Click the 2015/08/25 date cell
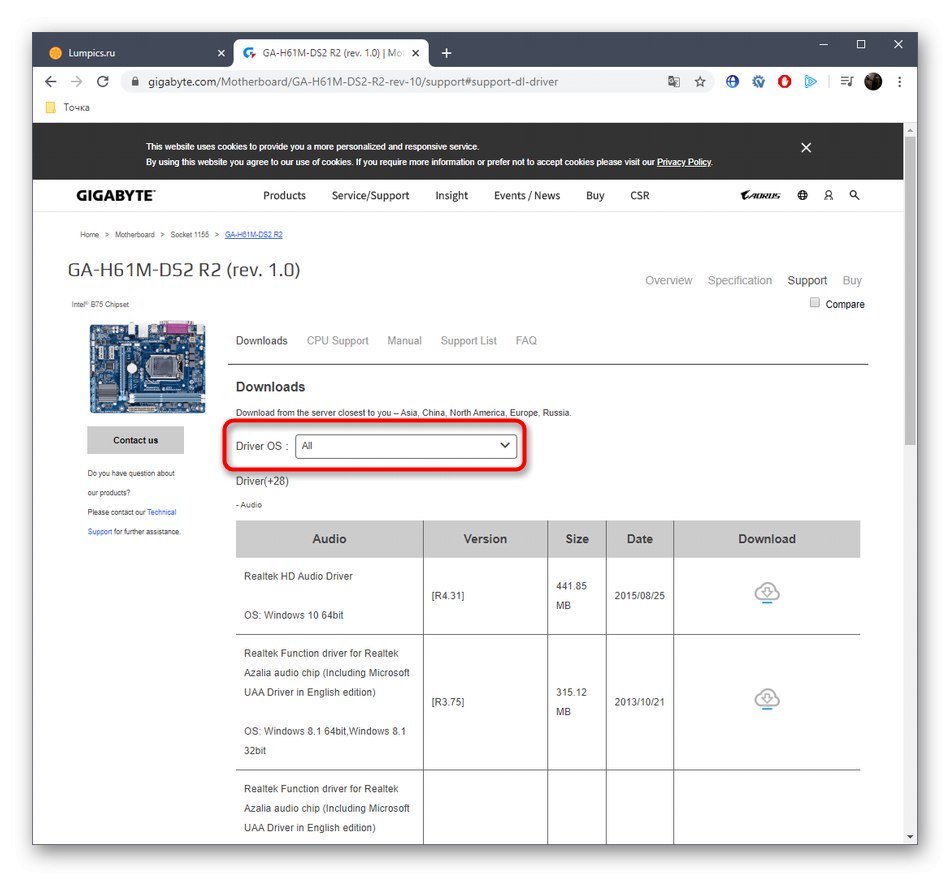 [639, 596]
